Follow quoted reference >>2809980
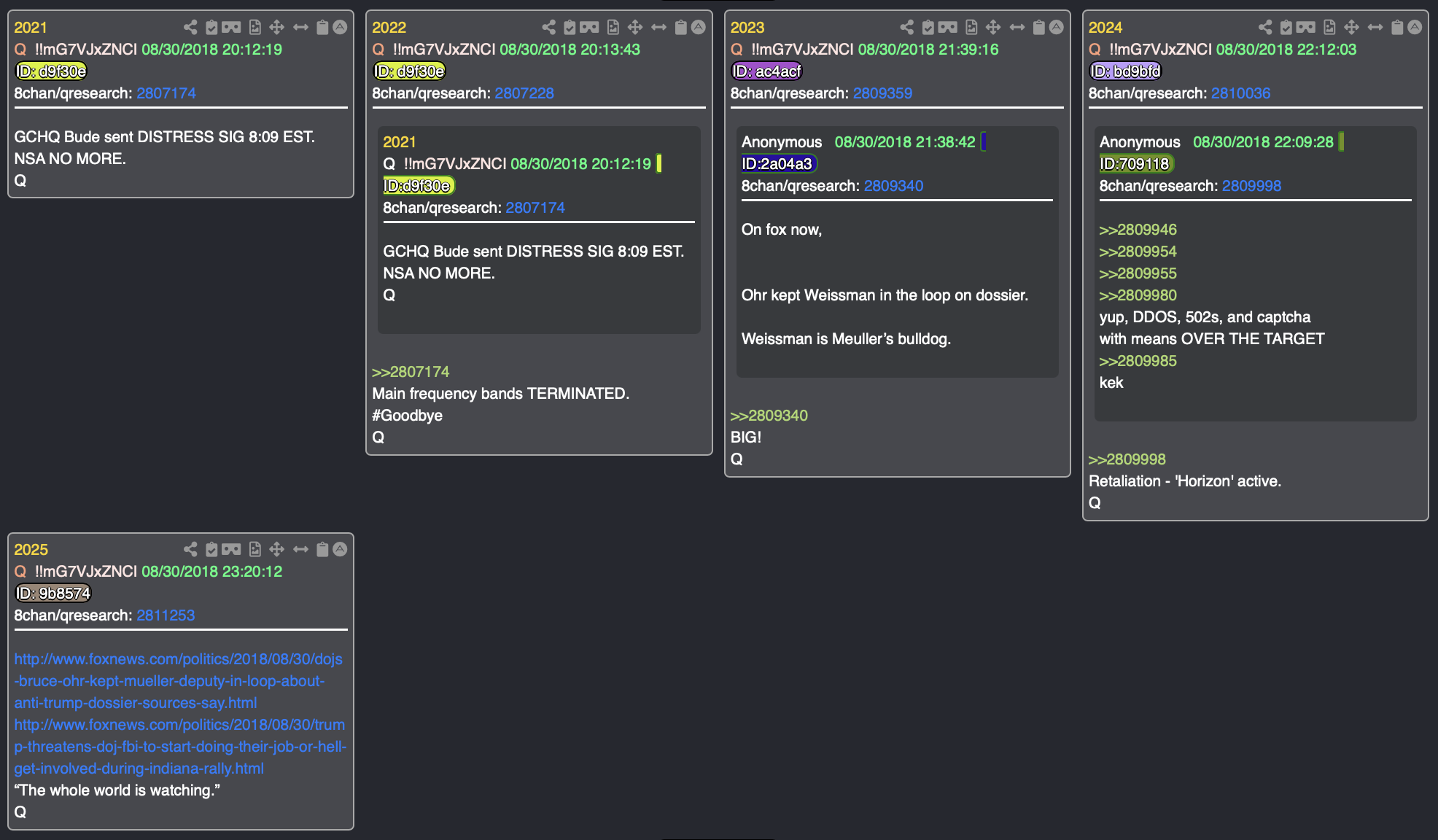This screenshot has width=1438, height=840. click(1138, 295)
